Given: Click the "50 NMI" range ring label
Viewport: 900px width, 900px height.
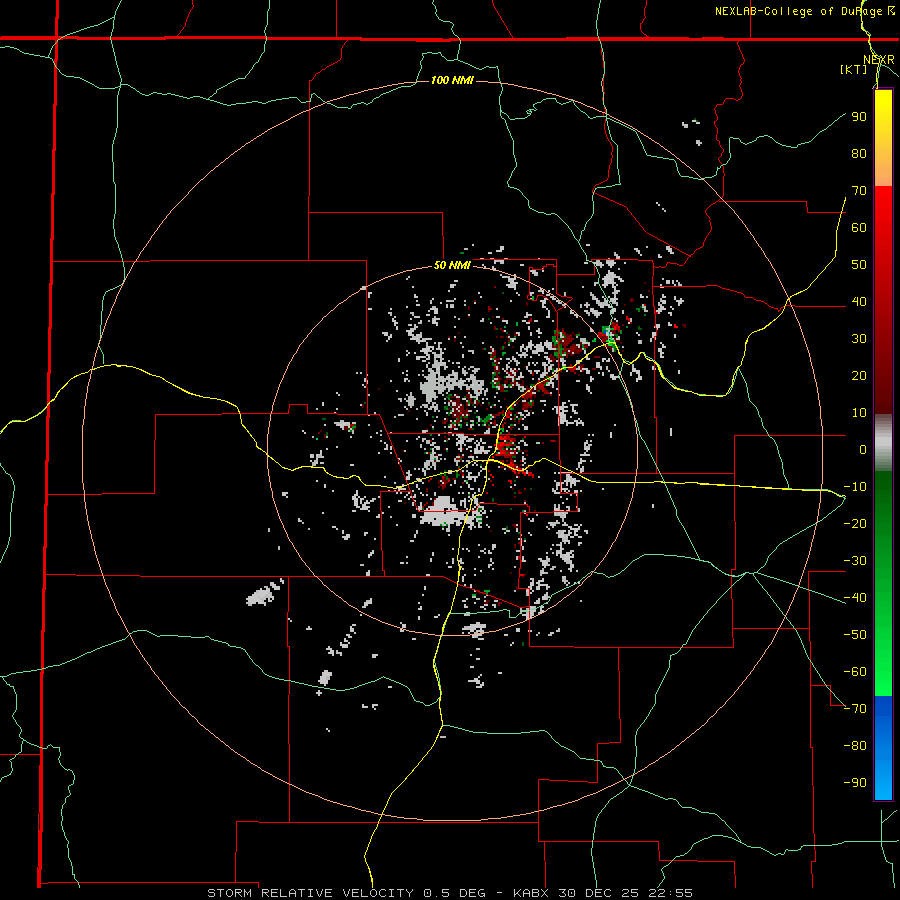Looking at the screenshot, I should [452, 265].
